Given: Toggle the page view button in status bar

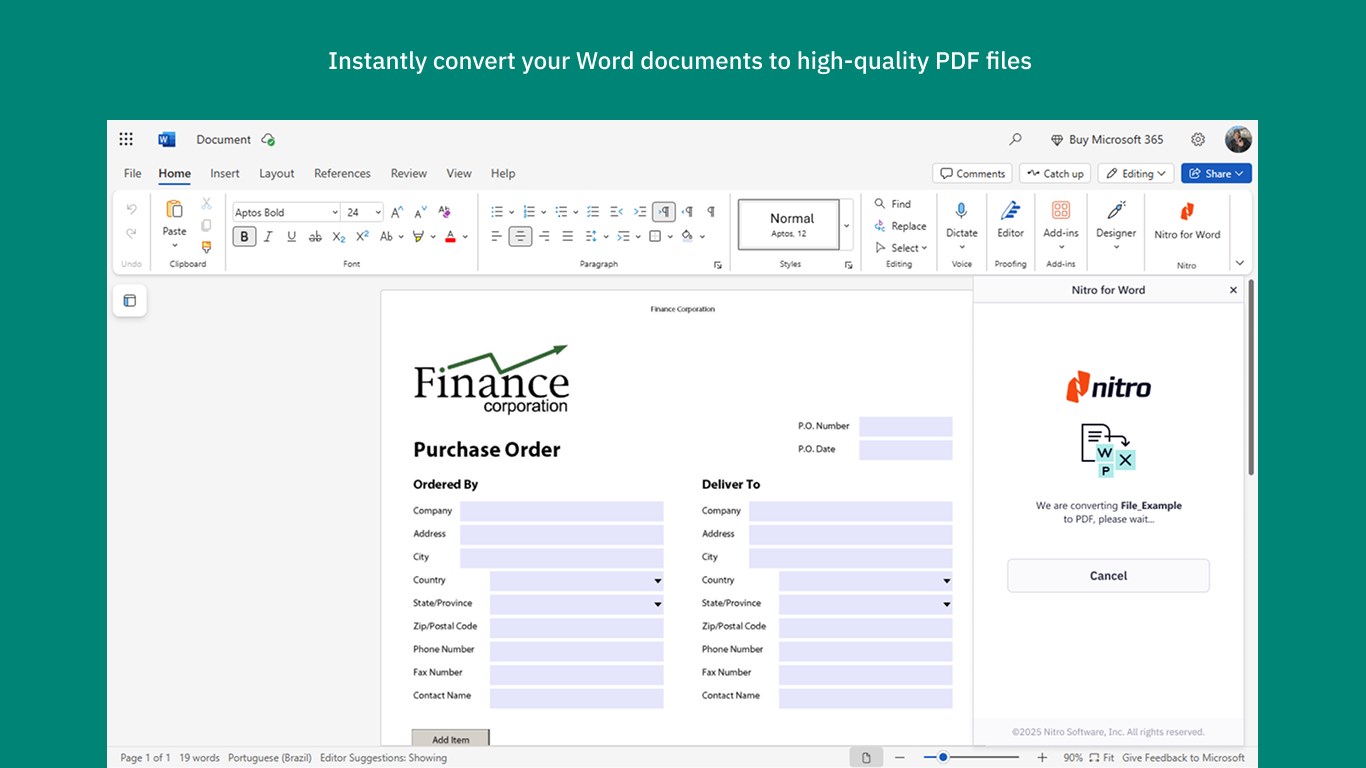Looking at the screenshot, I should pyautogui.click(x=867, y=758).
